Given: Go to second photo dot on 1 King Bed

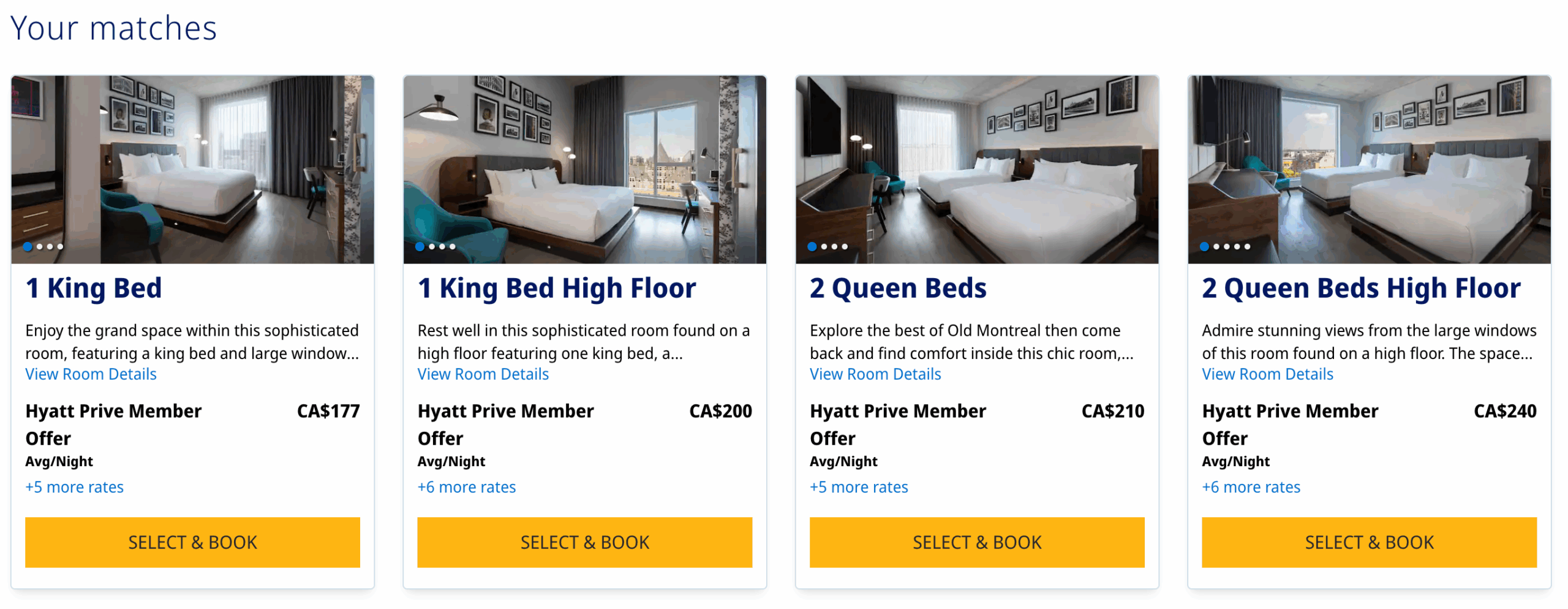Looking at the screenshot, I should (x=40, y=247).
